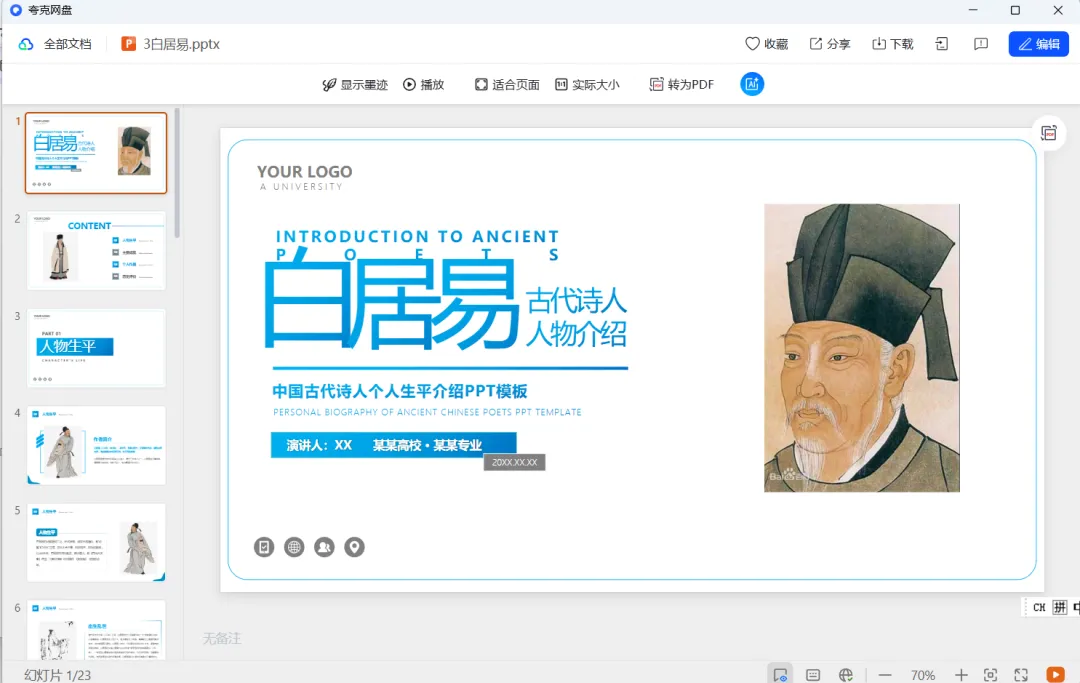Click the 3白居易.pptx file name
1080x683 pixels.
(x=181, y=44)
